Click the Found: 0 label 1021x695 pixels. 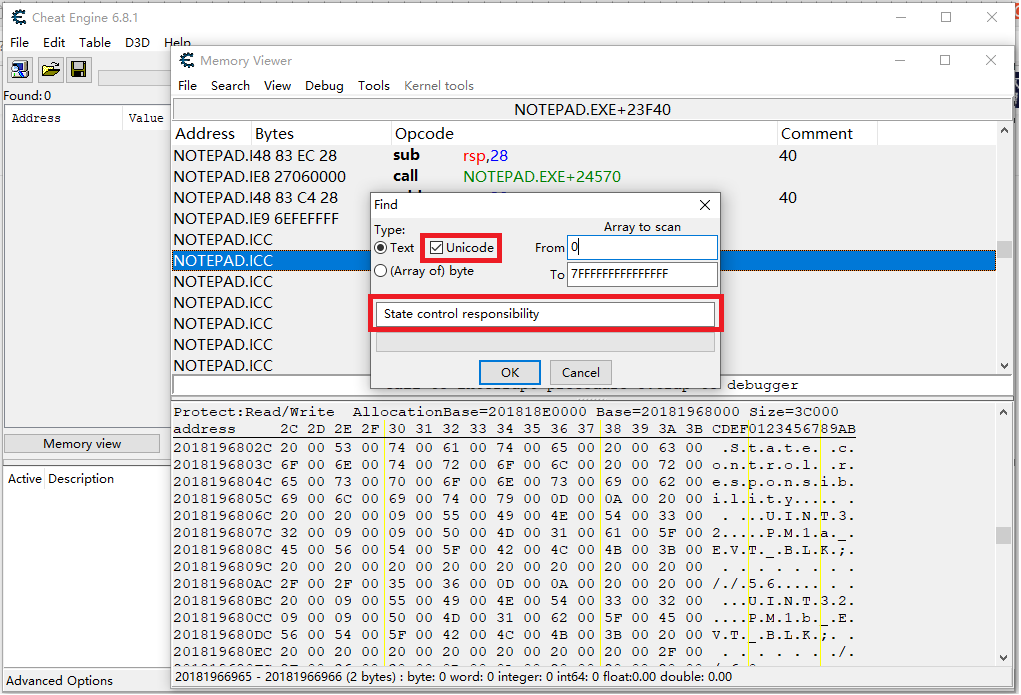pos(27,96)
